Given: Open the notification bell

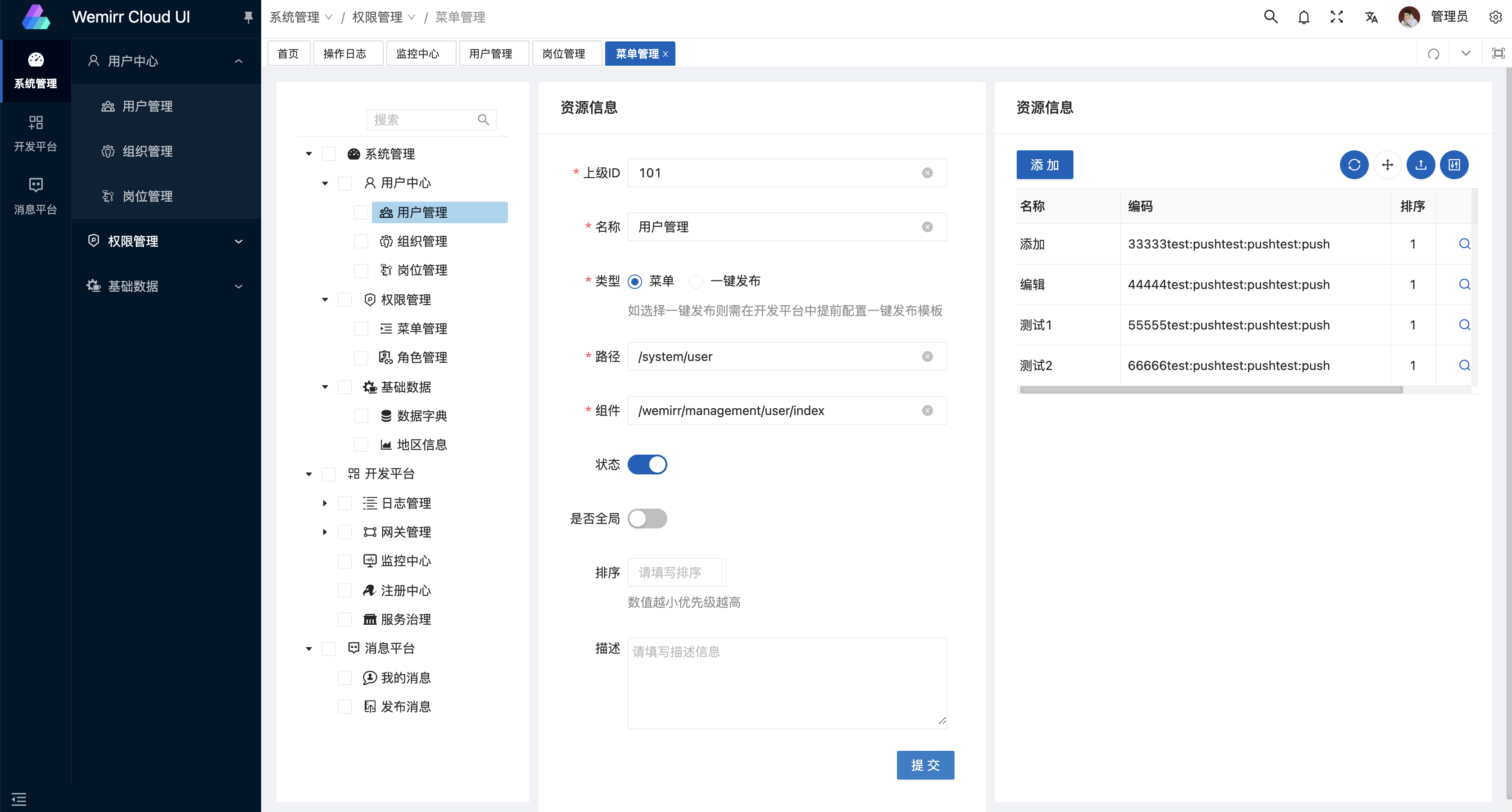Looking at the screenshot, I should tap(1303, 17).
